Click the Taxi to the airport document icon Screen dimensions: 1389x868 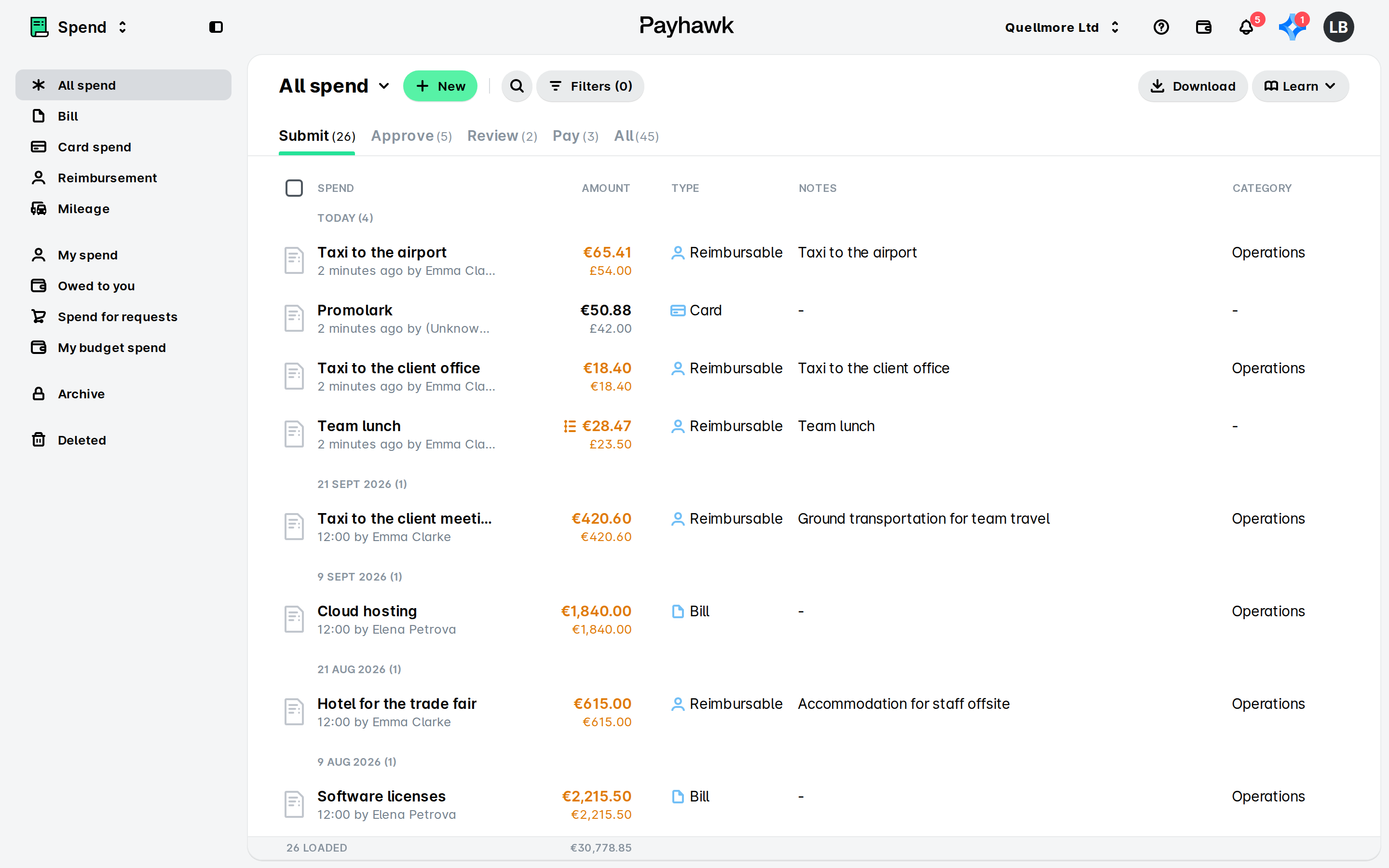294,260
